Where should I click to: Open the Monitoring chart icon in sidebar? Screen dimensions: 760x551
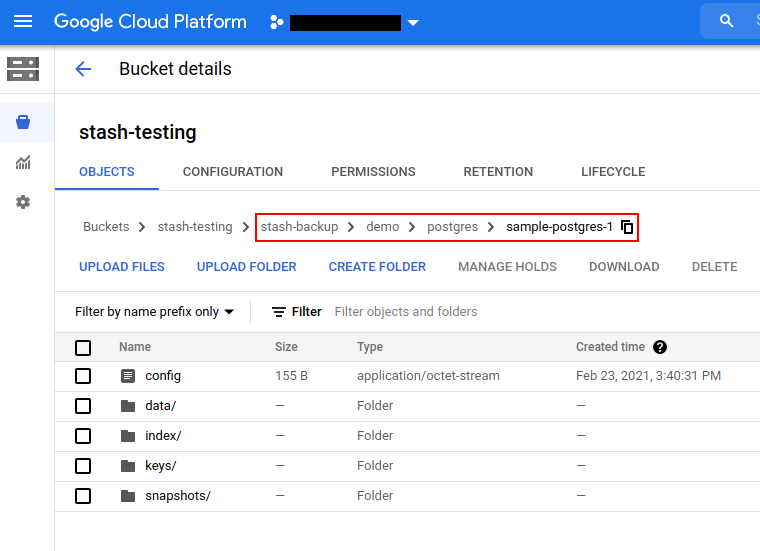click(x=23, y=163)
